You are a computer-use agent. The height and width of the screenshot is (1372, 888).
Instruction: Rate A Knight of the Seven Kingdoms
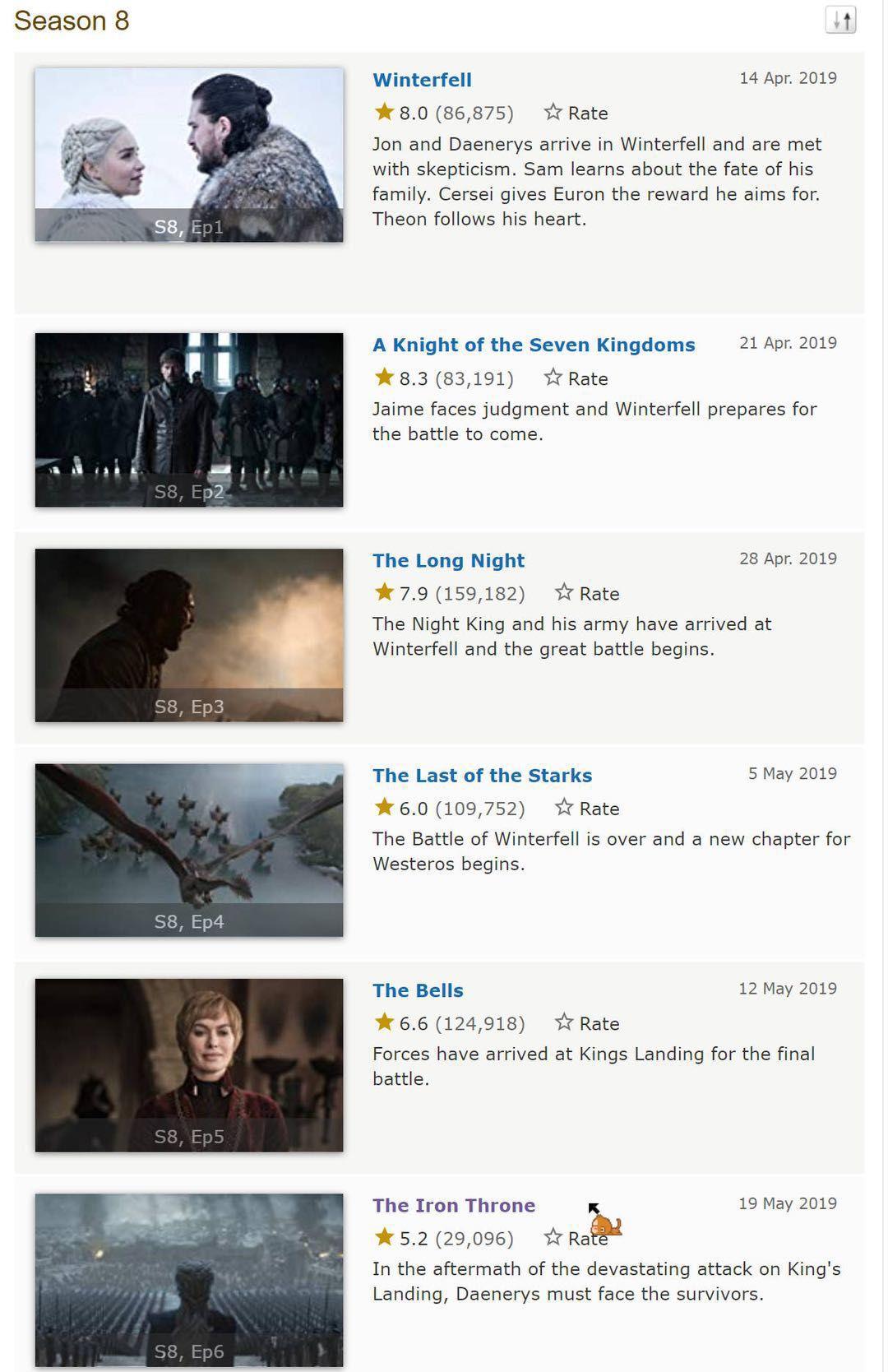coord(576,378)
